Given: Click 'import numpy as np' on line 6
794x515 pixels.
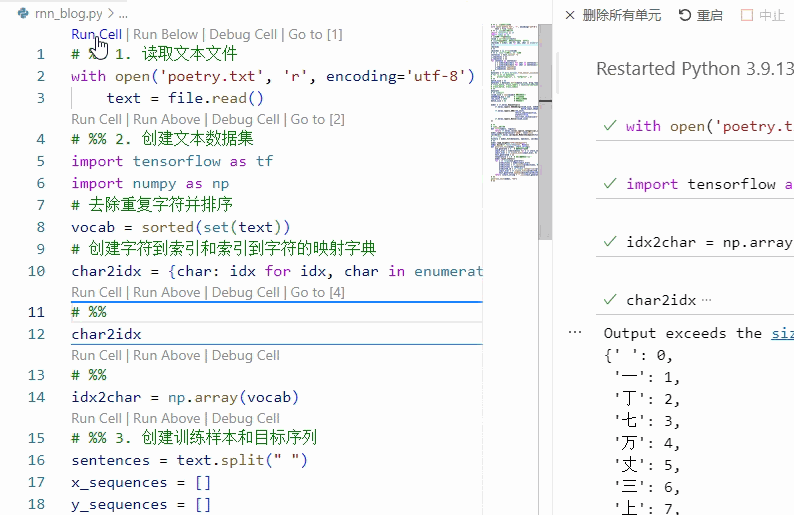Looking at the screenshot, I should coord(150,183).
